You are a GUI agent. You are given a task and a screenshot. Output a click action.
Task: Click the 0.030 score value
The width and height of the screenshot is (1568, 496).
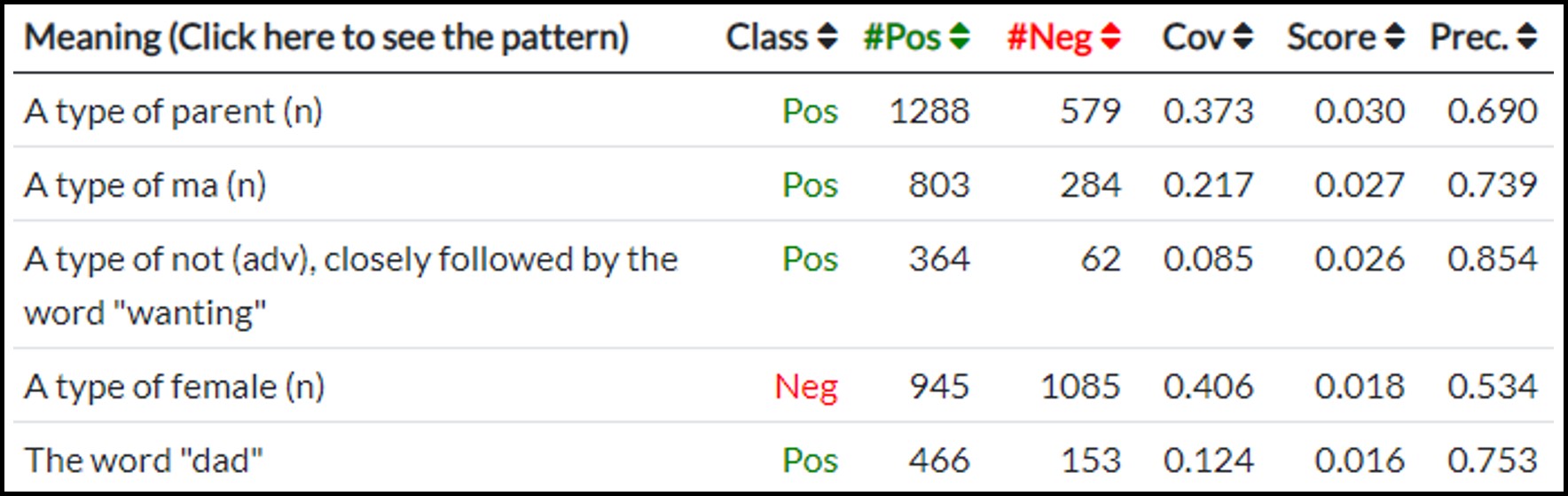pyautogui.click(x=1360, y=112)
